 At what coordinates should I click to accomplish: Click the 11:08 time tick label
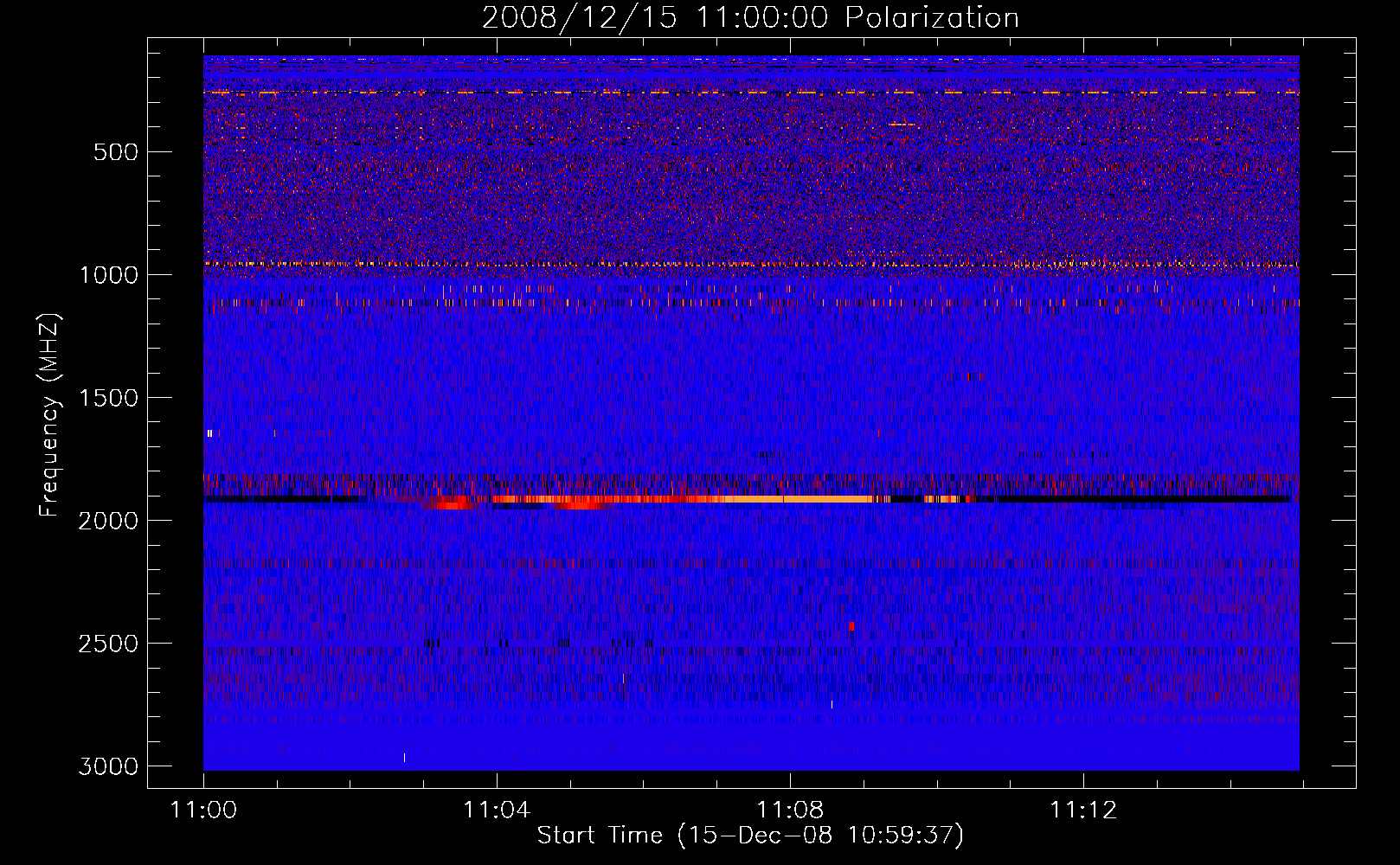(x=790, y=811)
